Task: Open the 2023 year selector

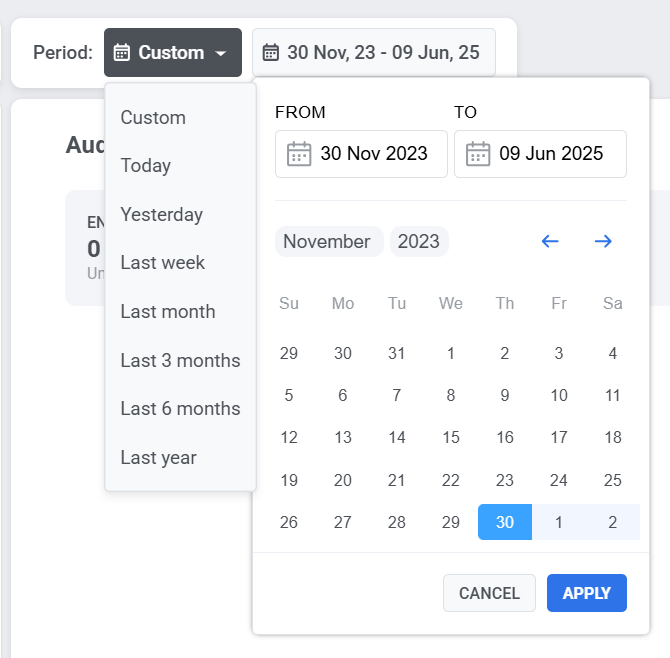Action: (418, 241)
